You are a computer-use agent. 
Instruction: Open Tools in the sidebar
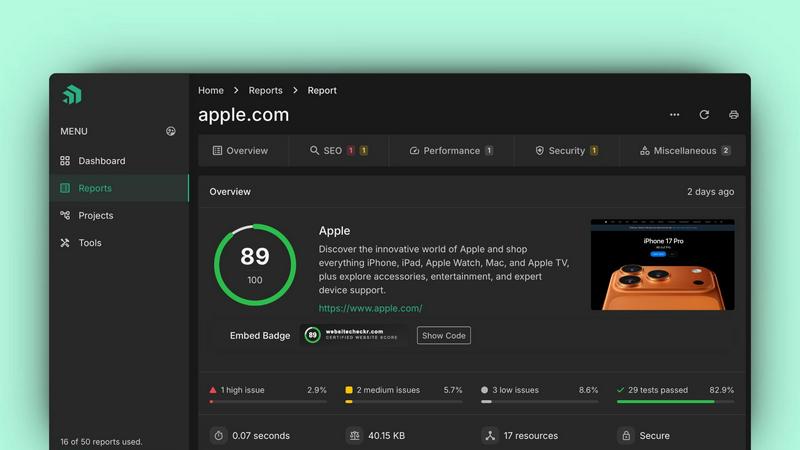pyautogui.click(x=119, y=243)
